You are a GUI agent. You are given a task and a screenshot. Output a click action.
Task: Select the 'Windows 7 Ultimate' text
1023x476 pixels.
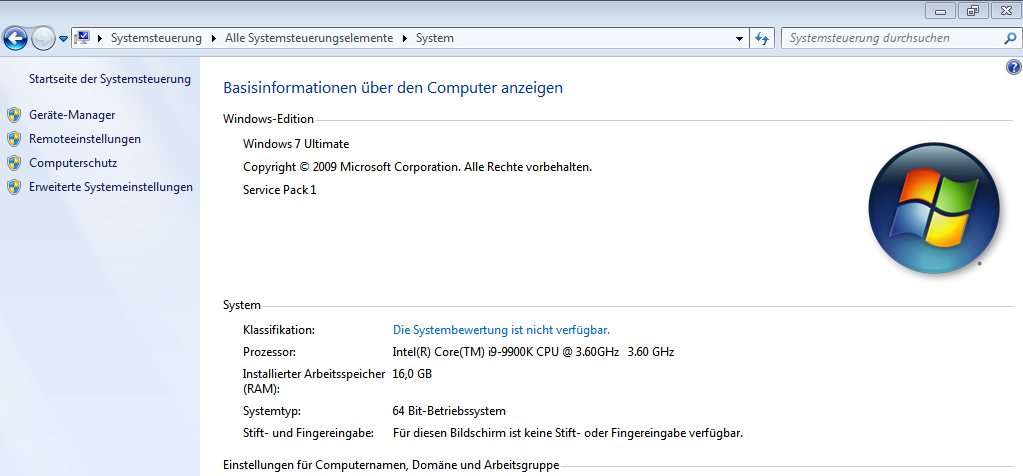(x=296, y=144)
